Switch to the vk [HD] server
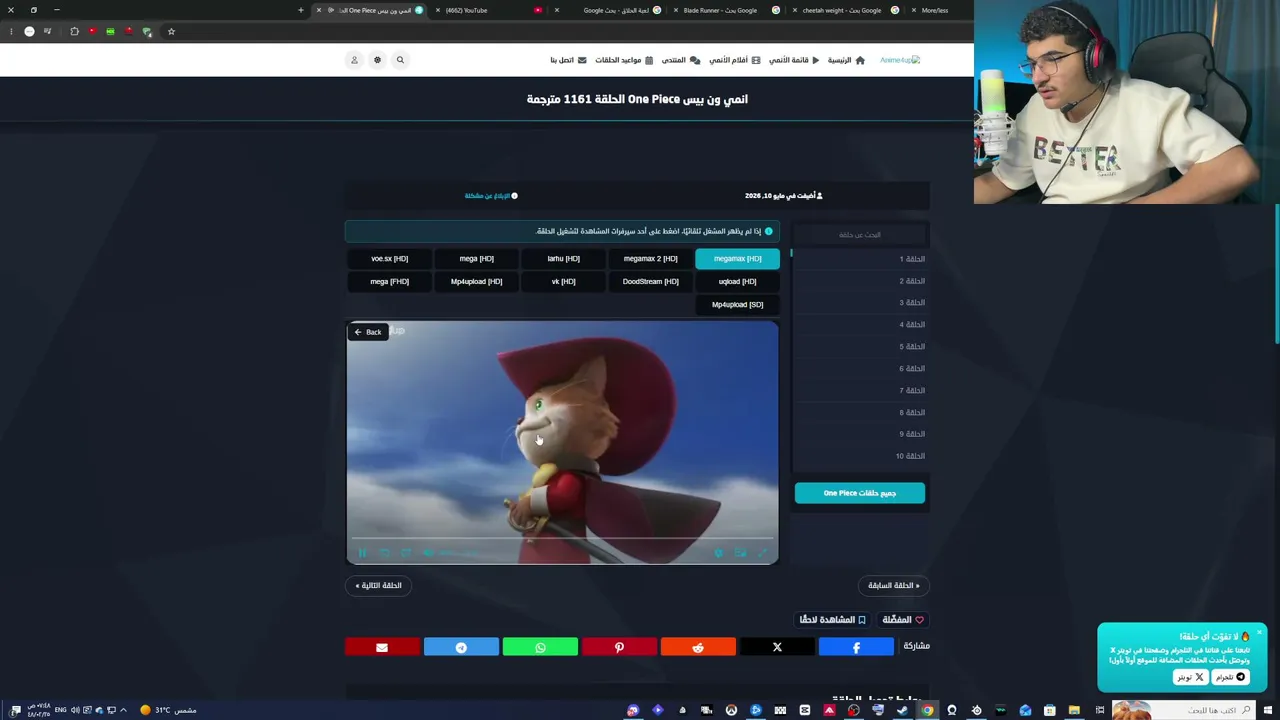Viewport: 1280px width, 720px height. pyautogui.click(x=563, y=282)
